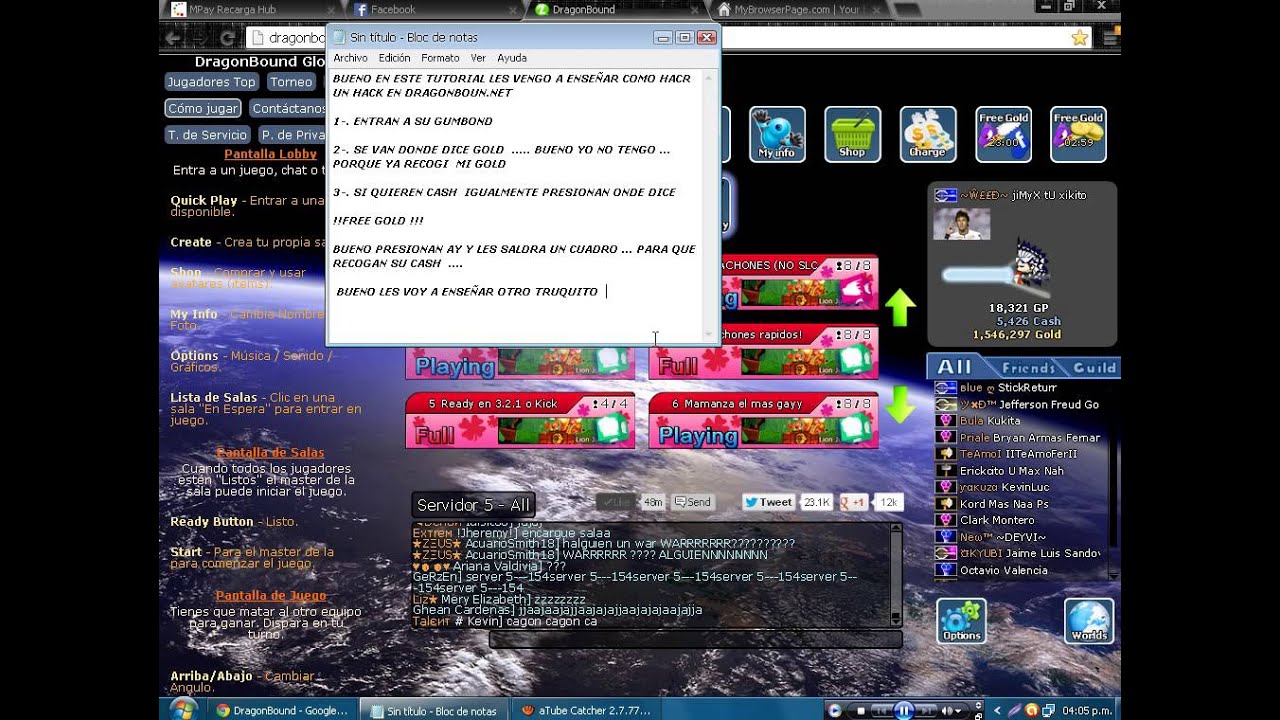Click the Notepad vertical scrollbar up arrow
Viewport: 1280px width, 720px height.
click(709, 77)
